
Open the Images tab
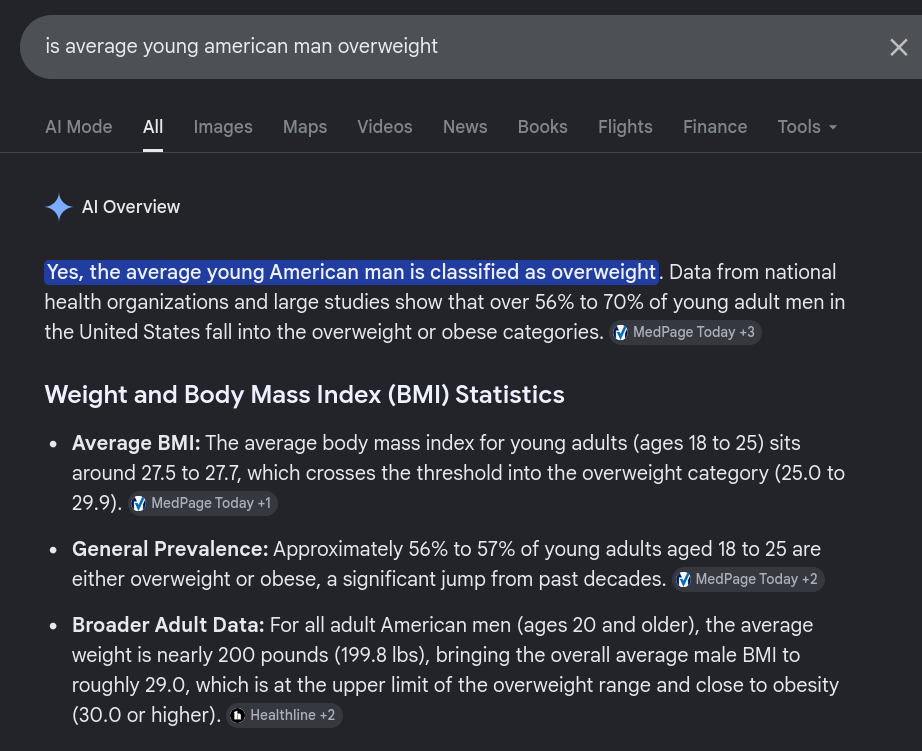pyautogui.click(x=223, y=126)
